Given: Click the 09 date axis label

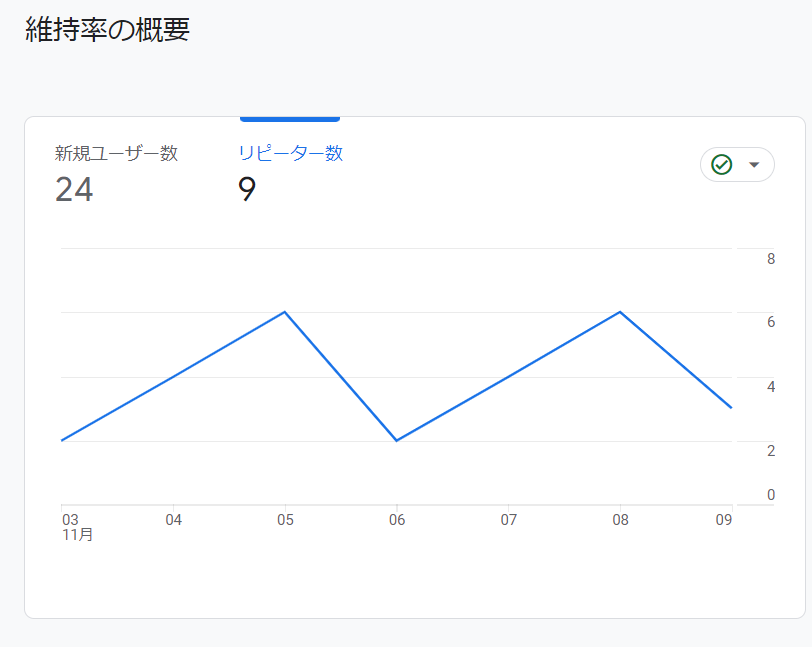Looking at the screenshot, I should click(x=724, y=520).
